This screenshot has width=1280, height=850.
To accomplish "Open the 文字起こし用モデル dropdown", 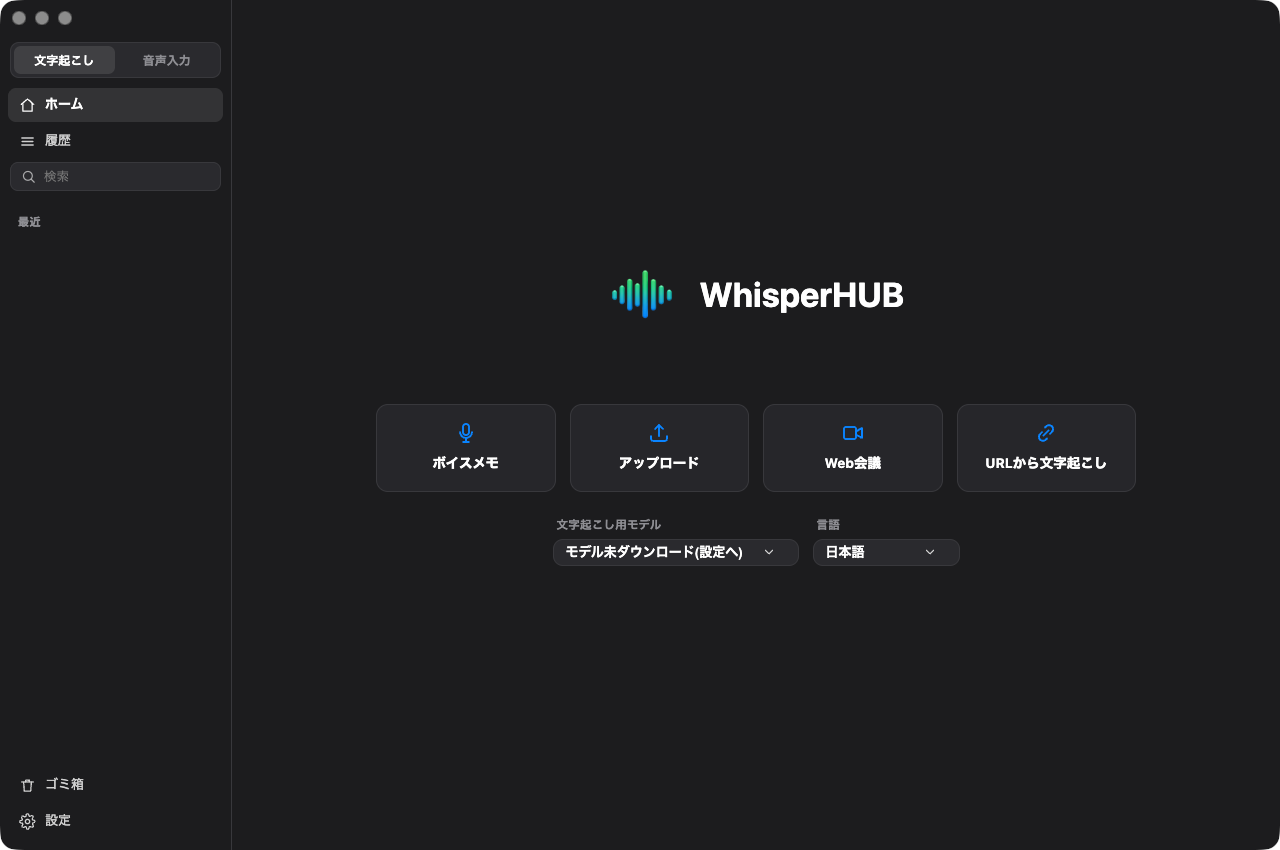I will [676, 552].
